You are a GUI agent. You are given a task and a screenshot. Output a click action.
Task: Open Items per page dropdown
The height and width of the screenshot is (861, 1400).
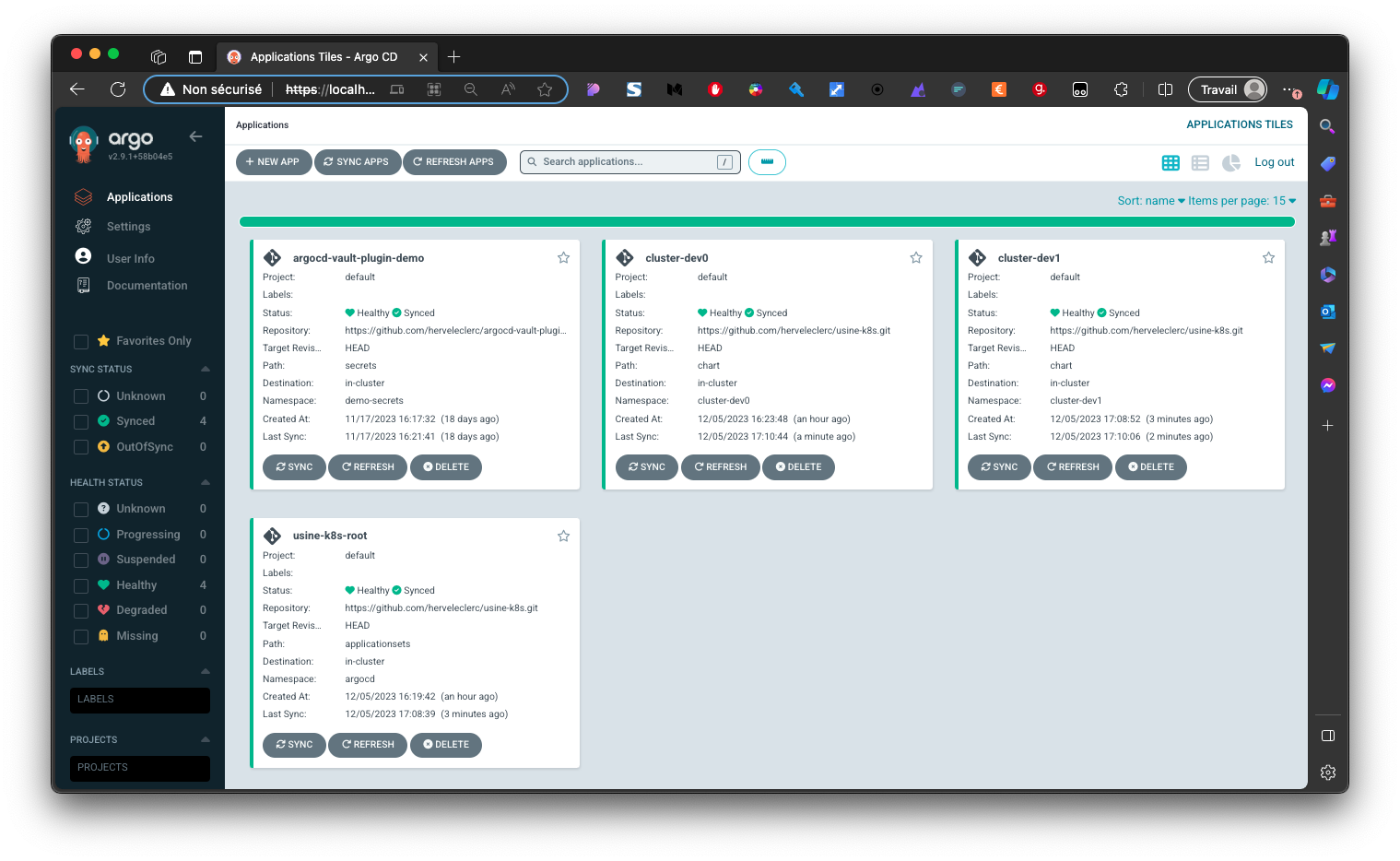pos(1241,201)
